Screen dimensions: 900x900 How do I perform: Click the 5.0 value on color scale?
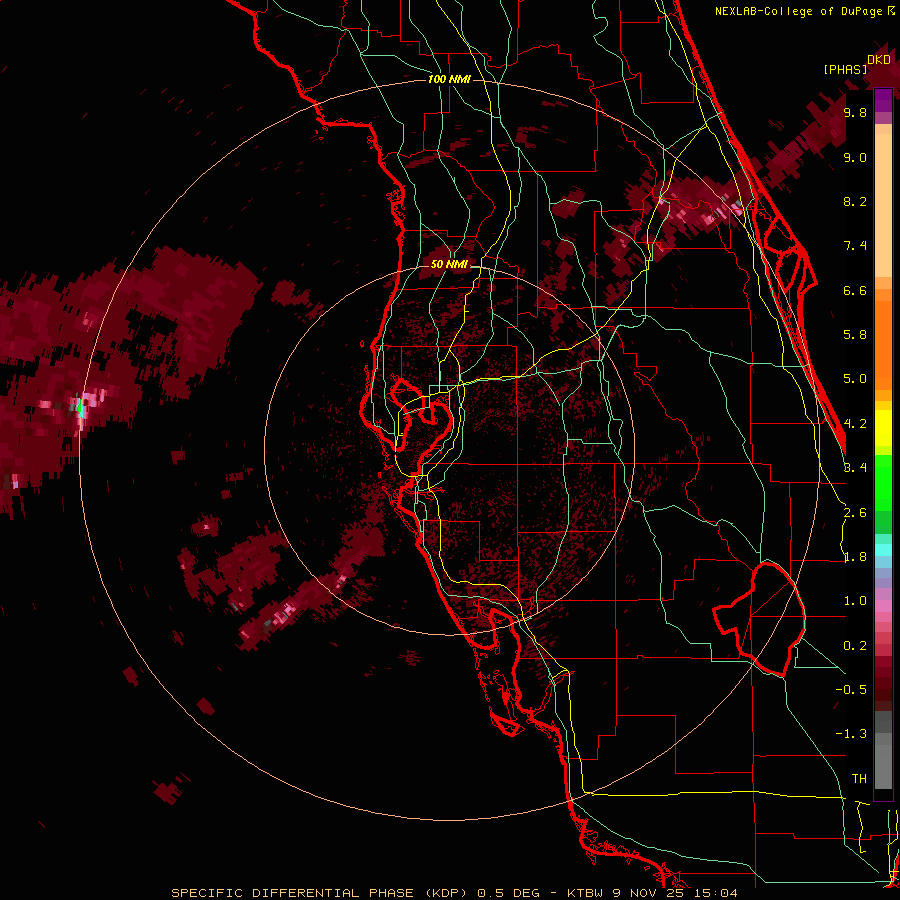click(855, 379)
